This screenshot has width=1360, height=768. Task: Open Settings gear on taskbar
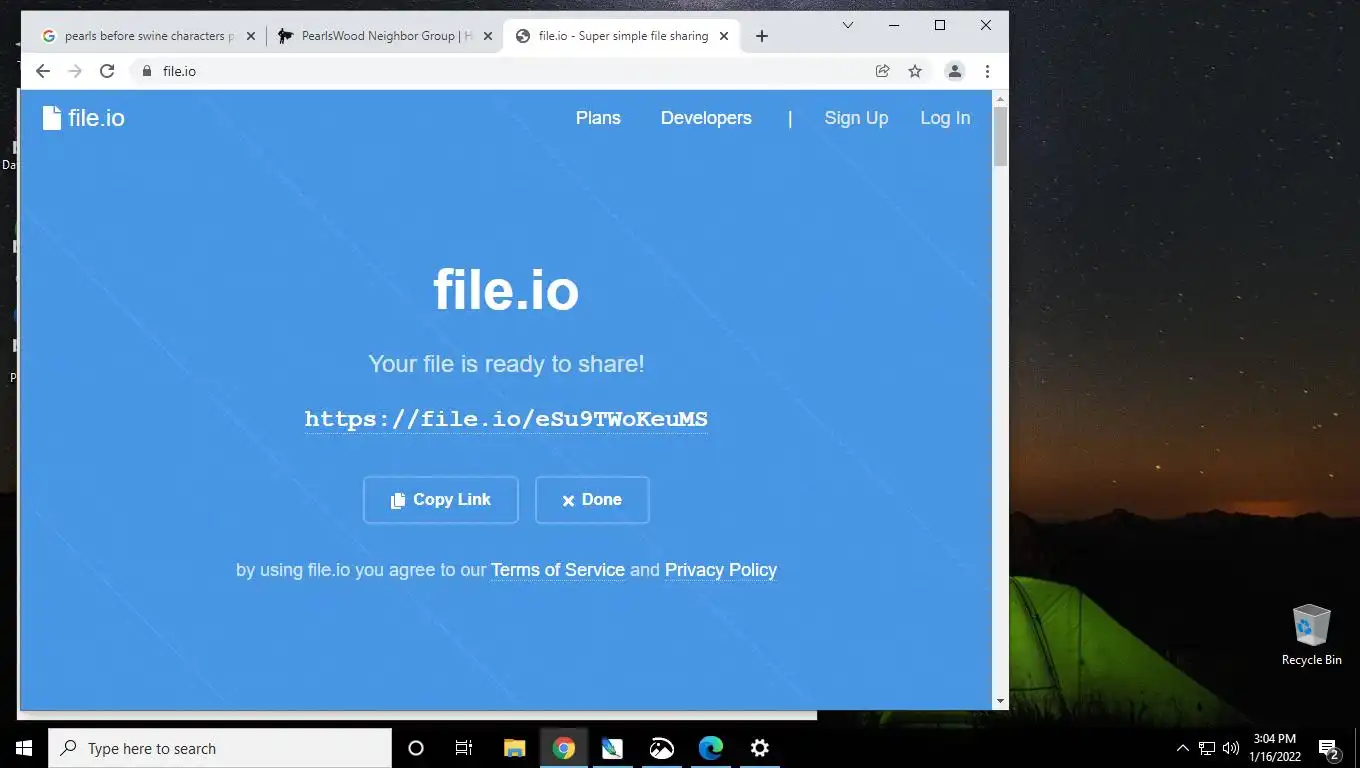pos(760,748)
